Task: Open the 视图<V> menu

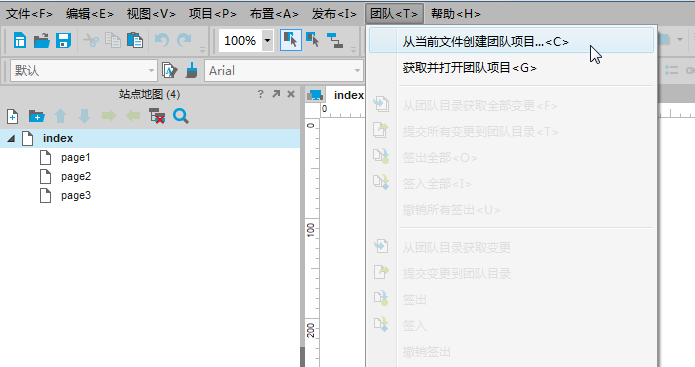Action: point(151,14)
